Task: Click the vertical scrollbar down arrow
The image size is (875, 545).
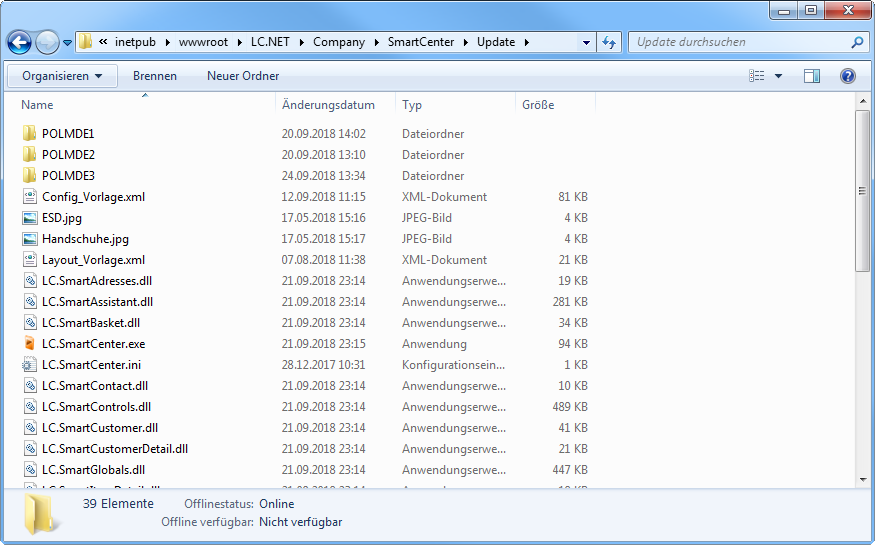Action: [864, 480]
